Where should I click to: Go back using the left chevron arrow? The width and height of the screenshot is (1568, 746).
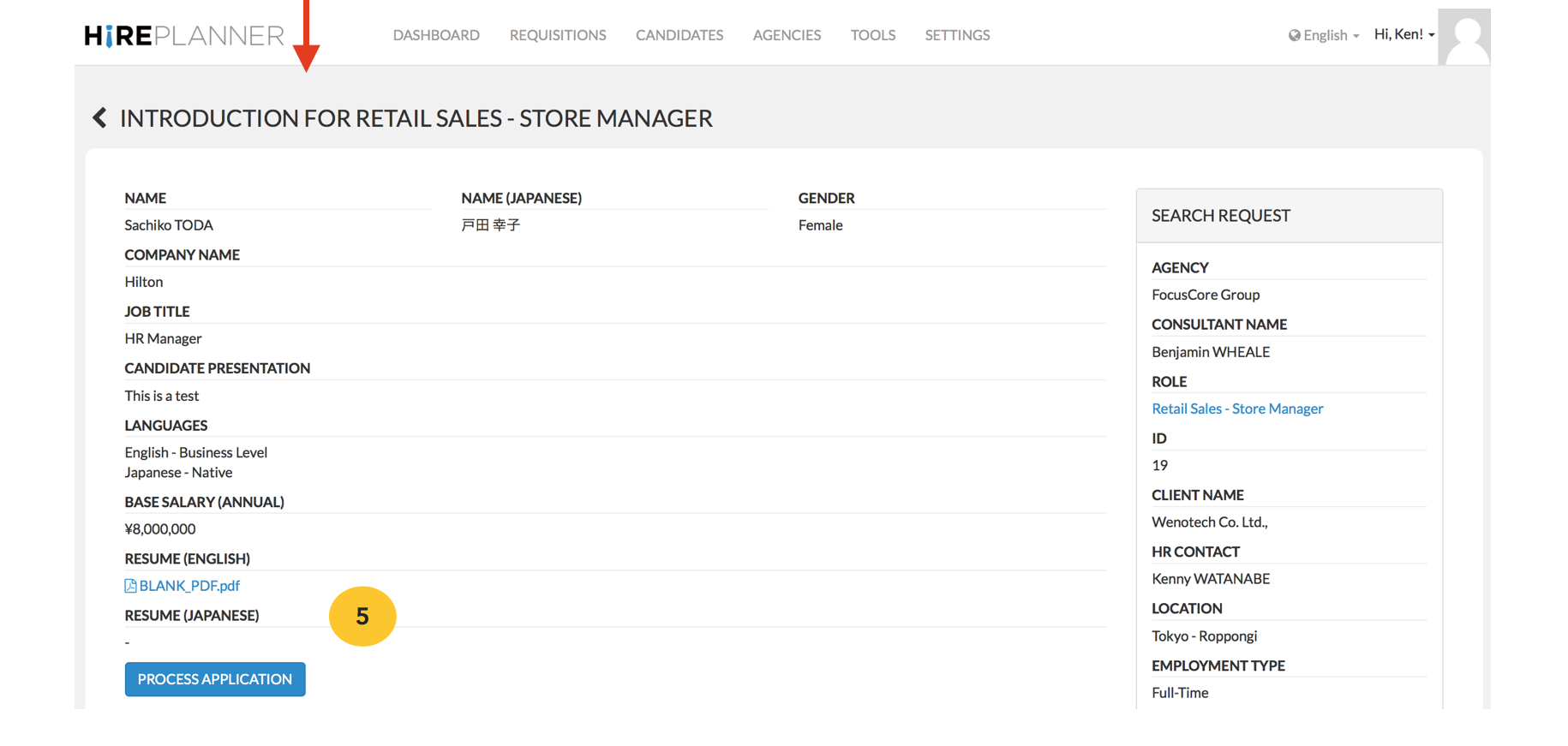(100, 118)
